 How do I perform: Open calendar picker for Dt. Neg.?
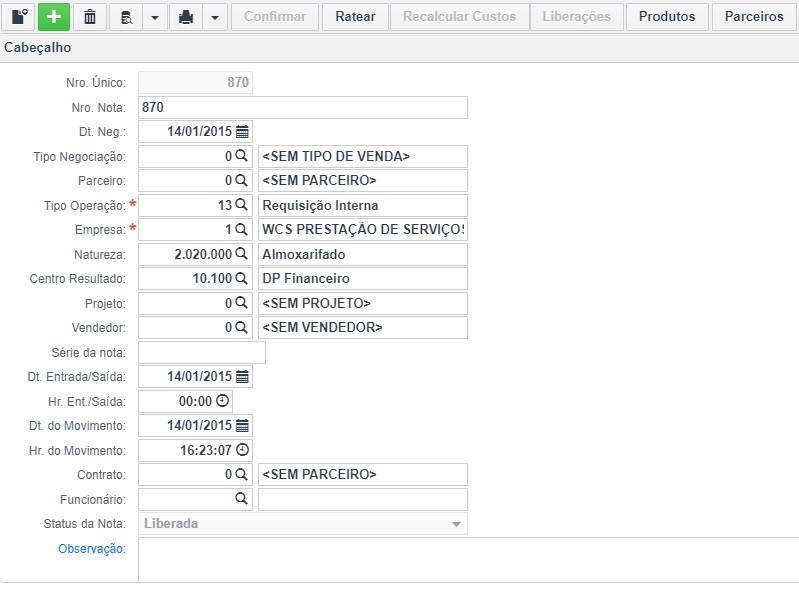point(243,132)
